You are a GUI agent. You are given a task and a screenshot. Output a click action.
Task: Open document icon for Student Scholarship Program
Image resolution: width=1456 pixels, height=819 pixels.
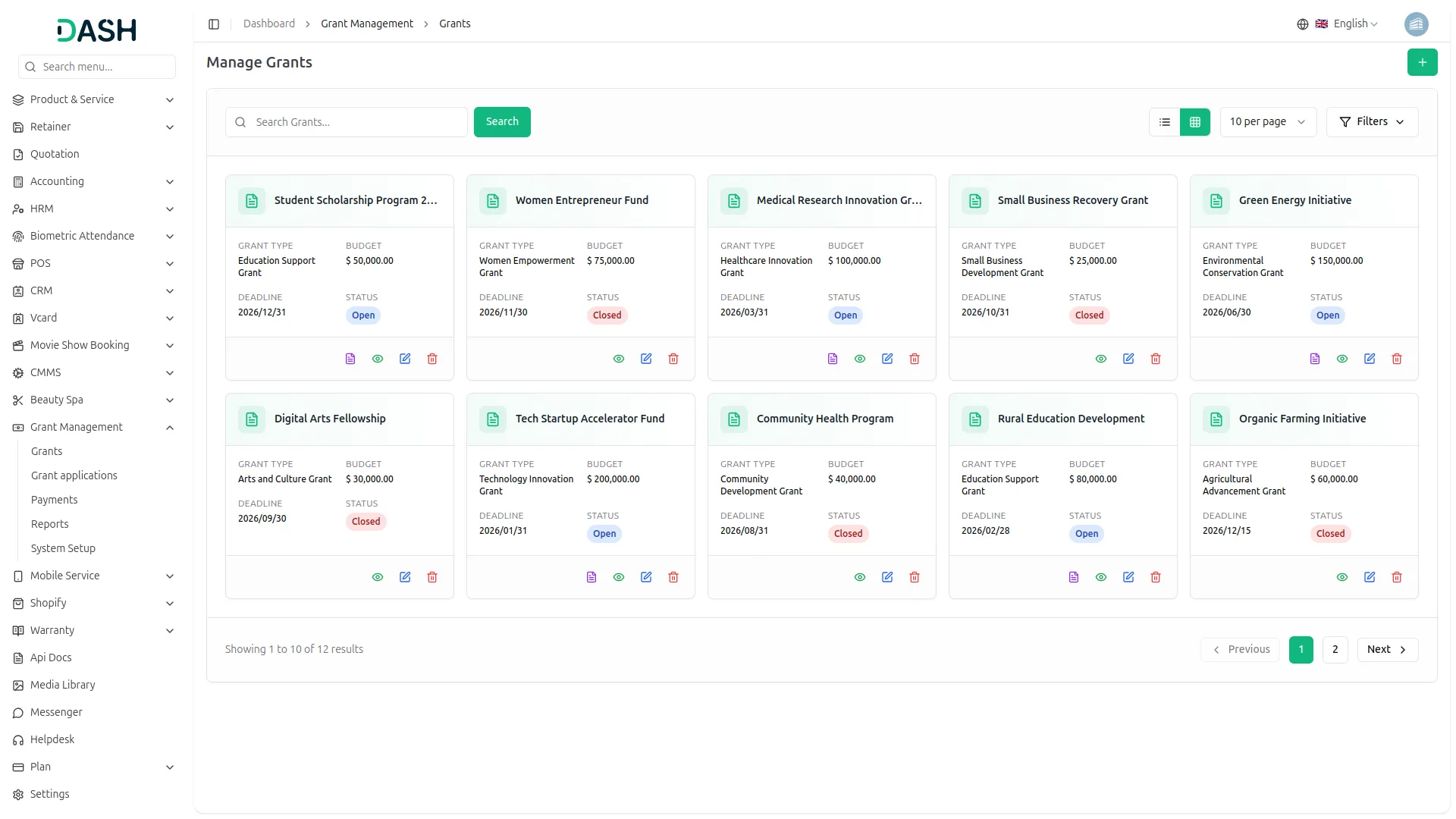coord(350,359)
